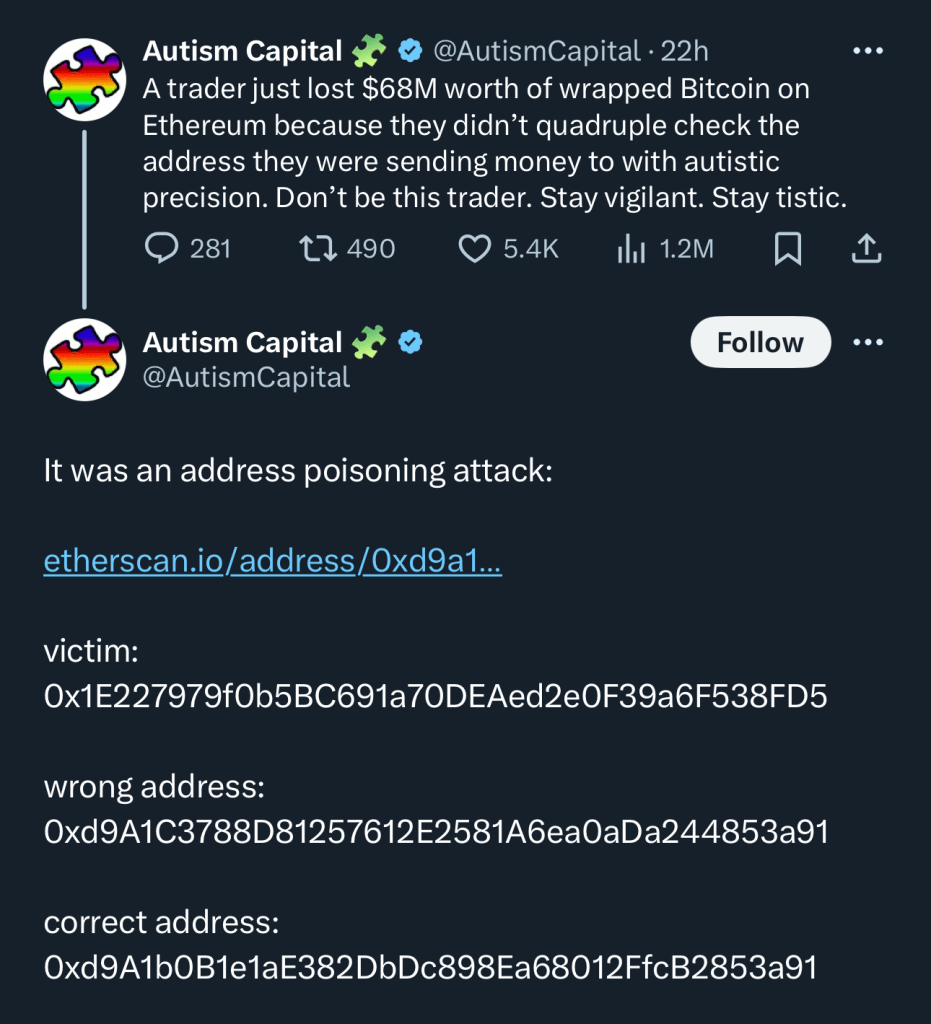Click second tweet's puzzle-piece avatar

[83, 360]
